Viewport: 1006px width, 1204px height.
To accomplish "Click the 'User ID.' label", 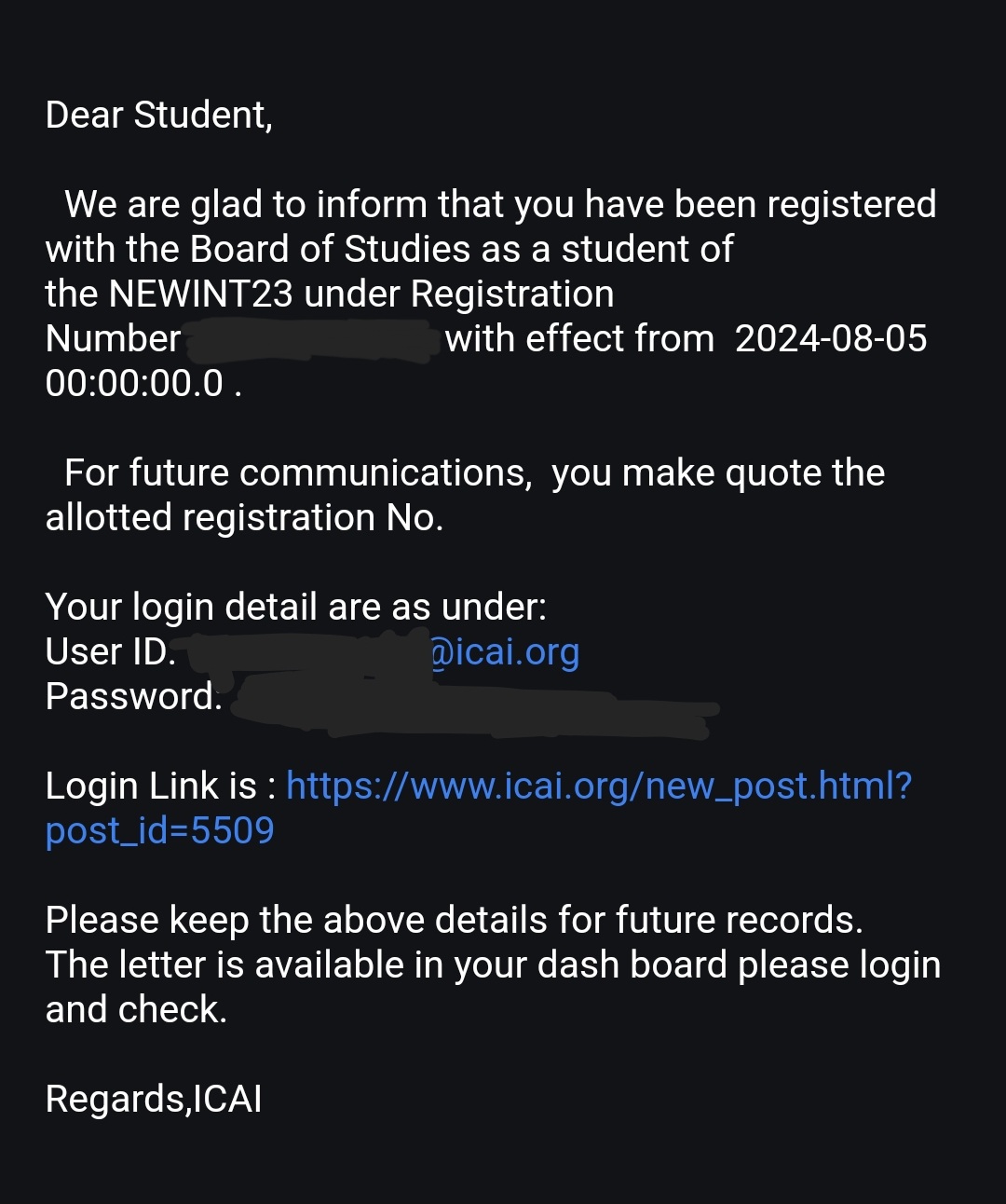I will tap(111, 652).
